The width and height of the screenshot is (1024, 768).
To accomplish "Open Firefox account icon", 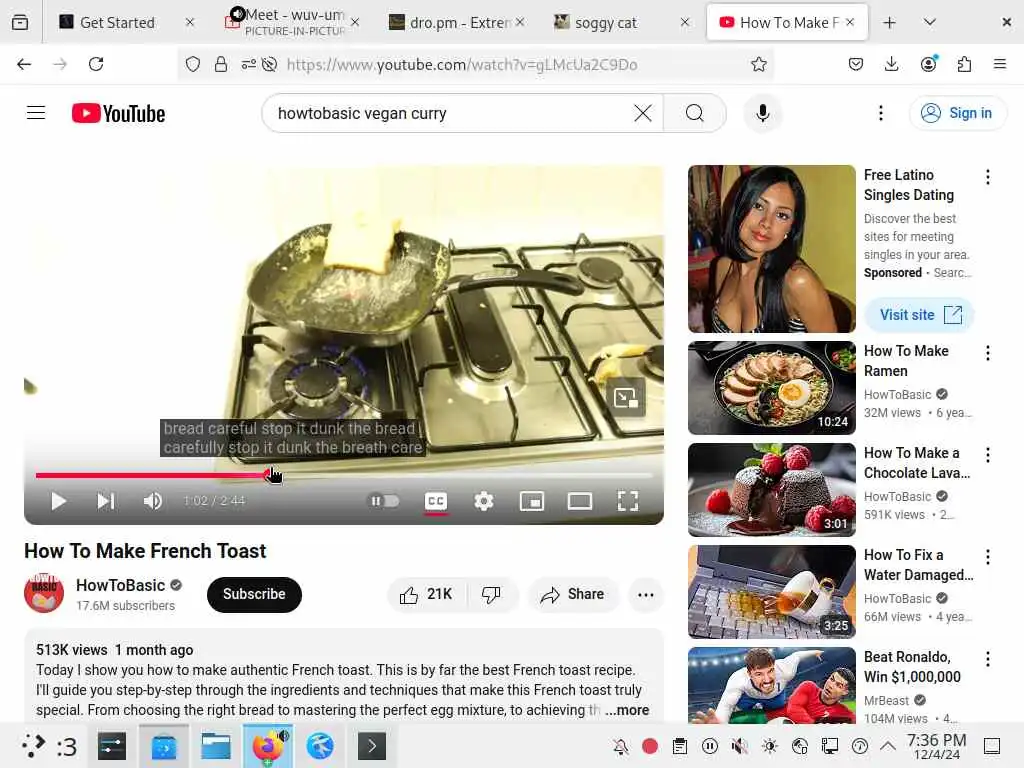I will pyautogui.click(x=928, y=64).
